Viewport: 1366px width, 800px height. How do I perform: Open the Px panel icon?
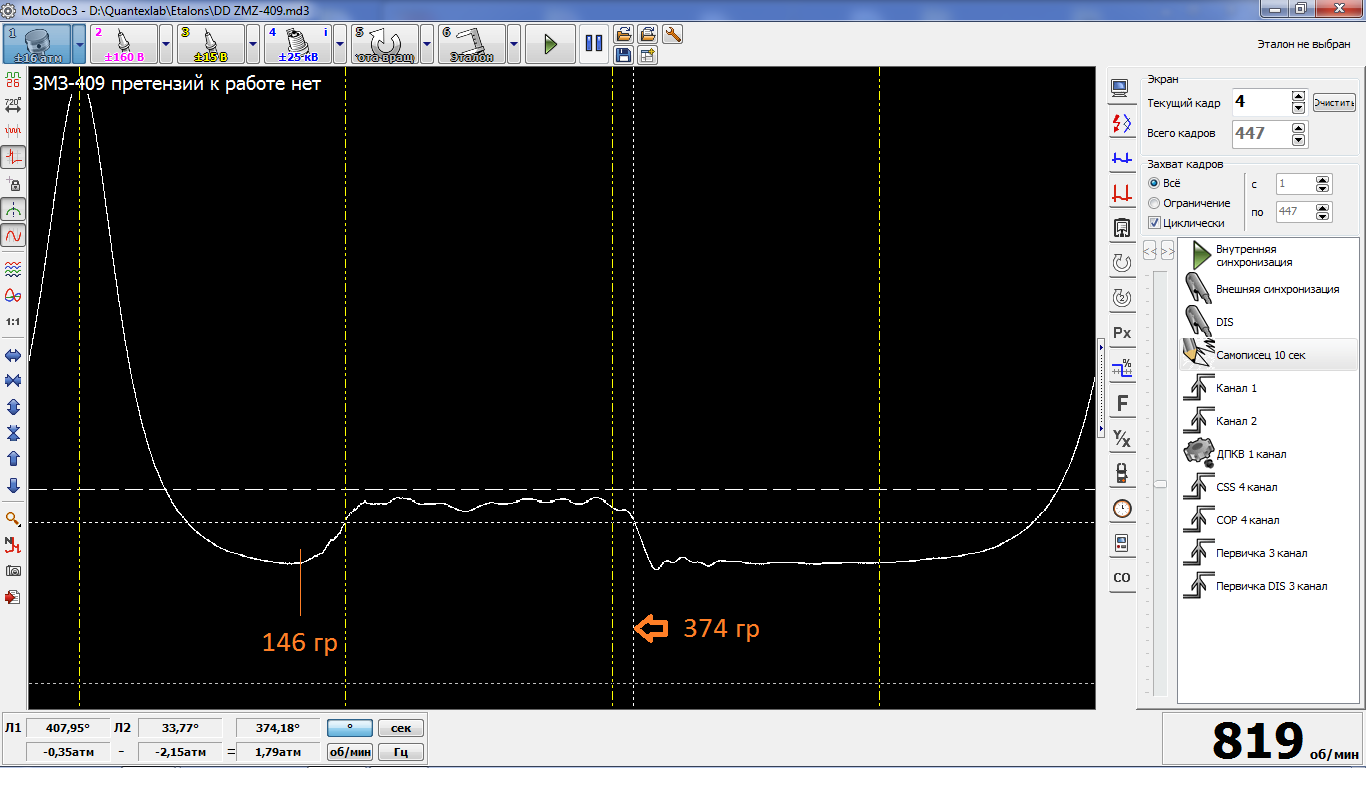point(1122,333)
